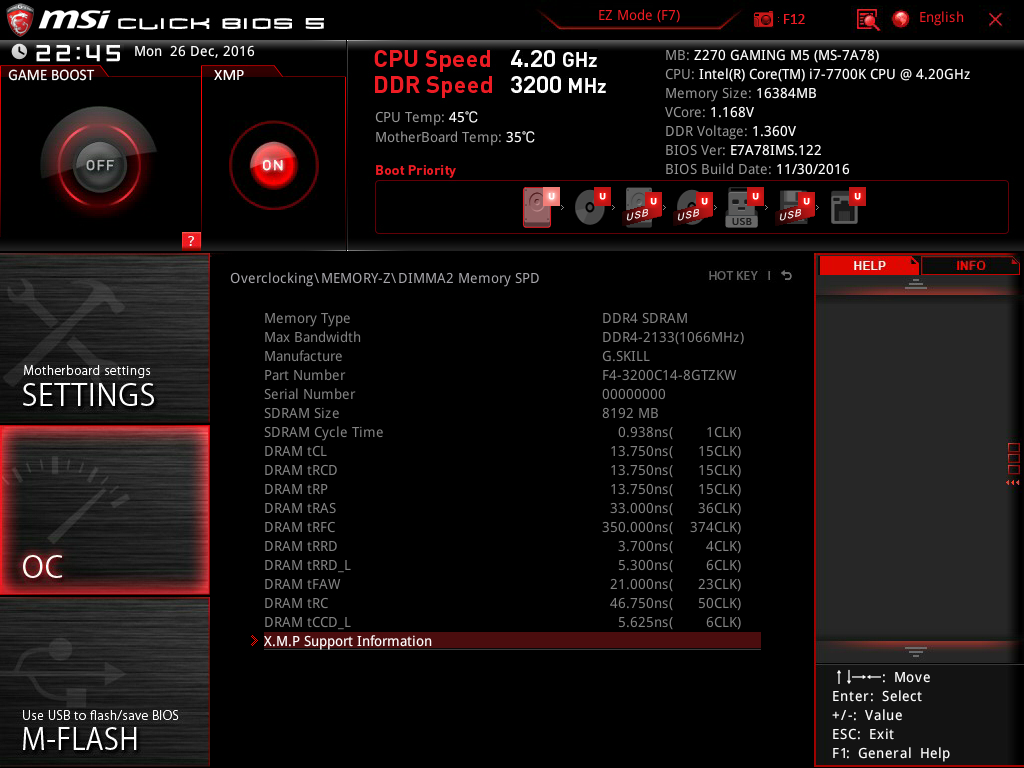Click the DRAM tRAS value 33.000ns
The height and width of the screenshot is (768, 1024).
point(641,508)
